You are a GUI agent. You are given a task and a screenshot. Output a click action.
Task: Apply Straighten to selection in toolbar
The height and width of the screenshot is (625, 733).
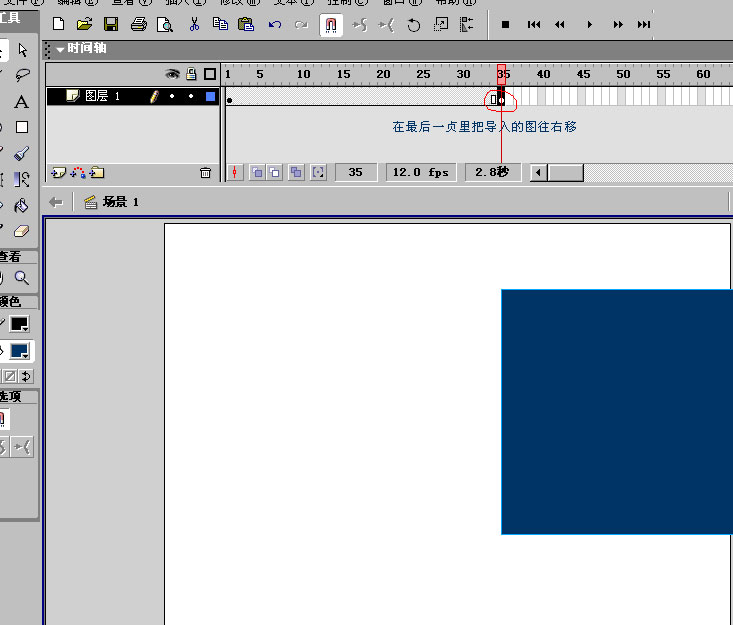[386, 24]
